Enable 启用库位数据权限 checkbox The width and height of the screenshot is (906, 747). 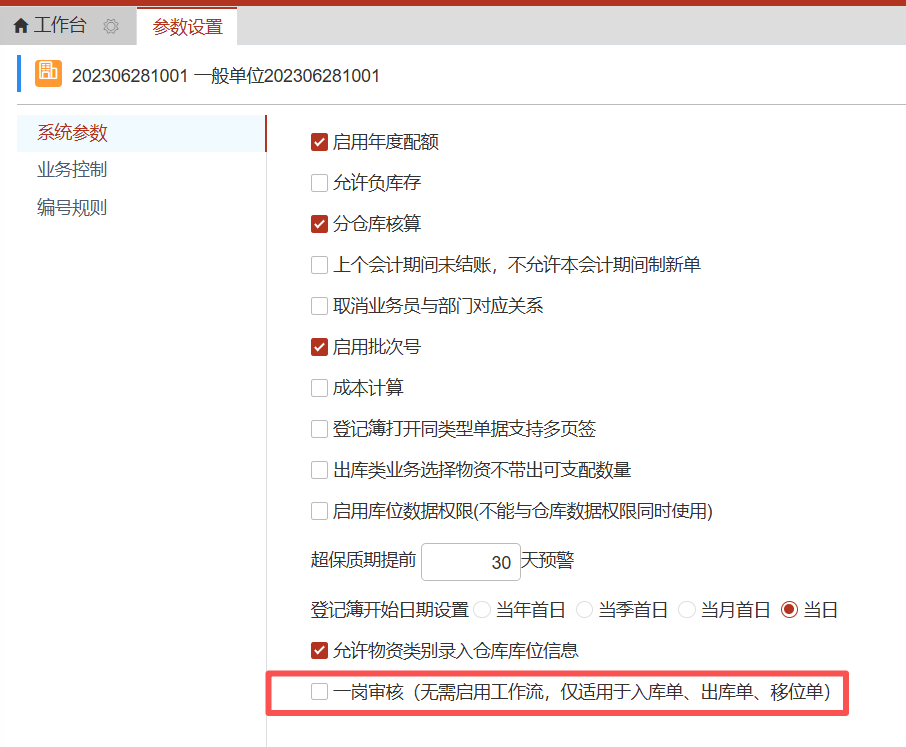pyautogui.click(x=320, y=511)
